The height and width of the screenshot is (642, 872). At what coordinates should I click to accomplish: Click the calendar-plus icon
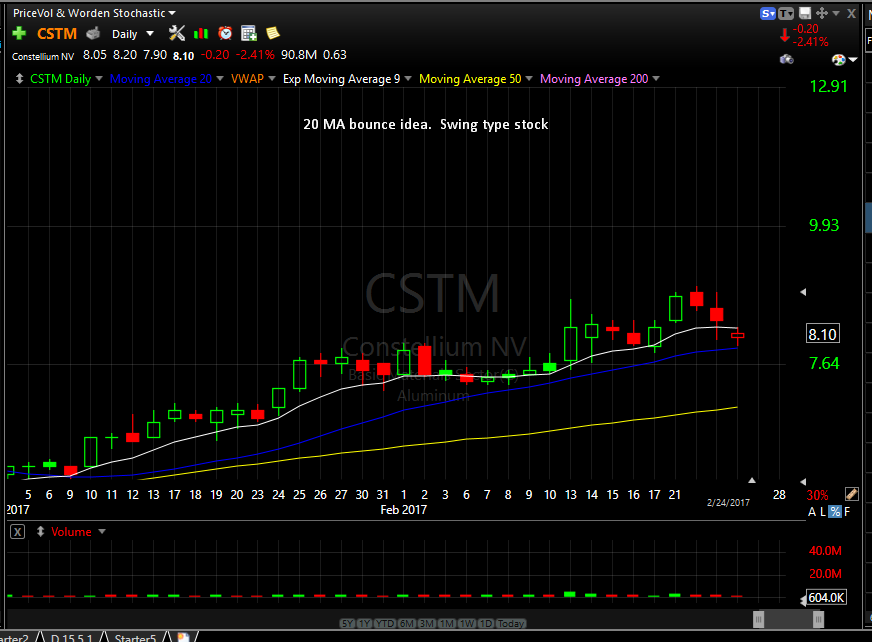pyautogui.click(x=249, y=33)
